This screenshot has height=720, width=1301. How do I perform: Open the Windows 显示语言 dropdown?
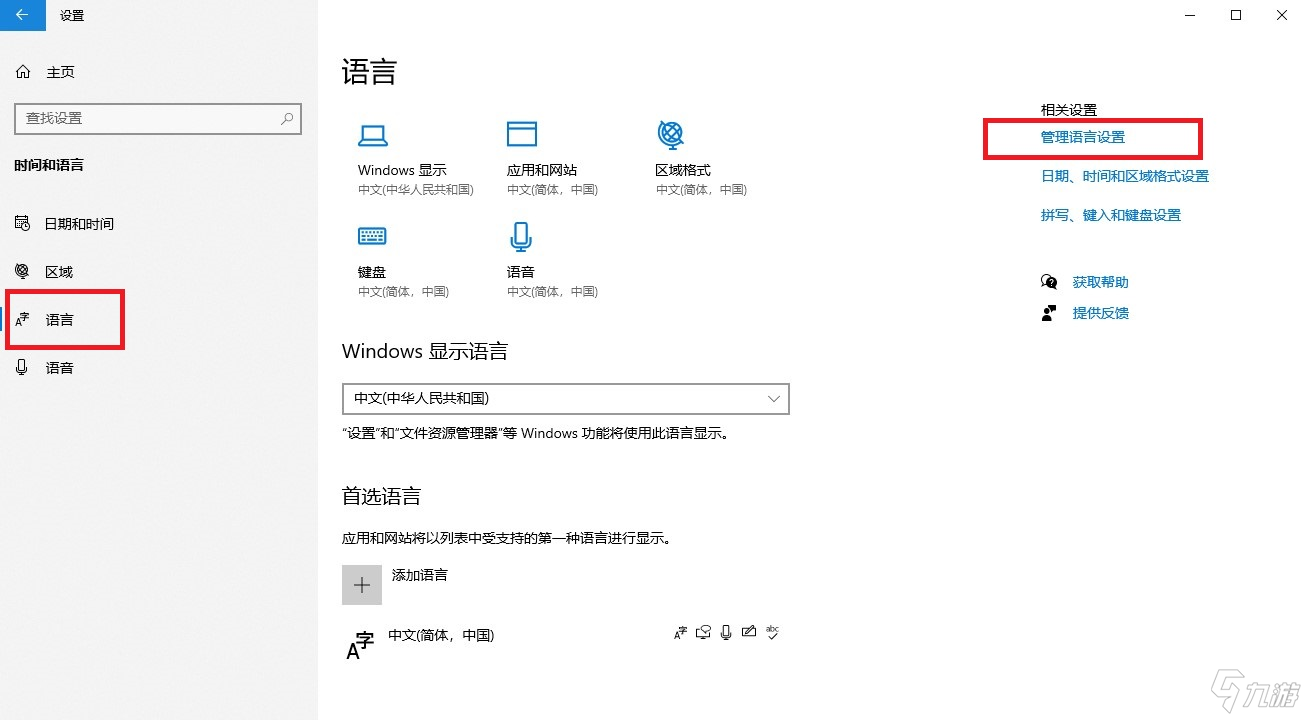[566, 398]
